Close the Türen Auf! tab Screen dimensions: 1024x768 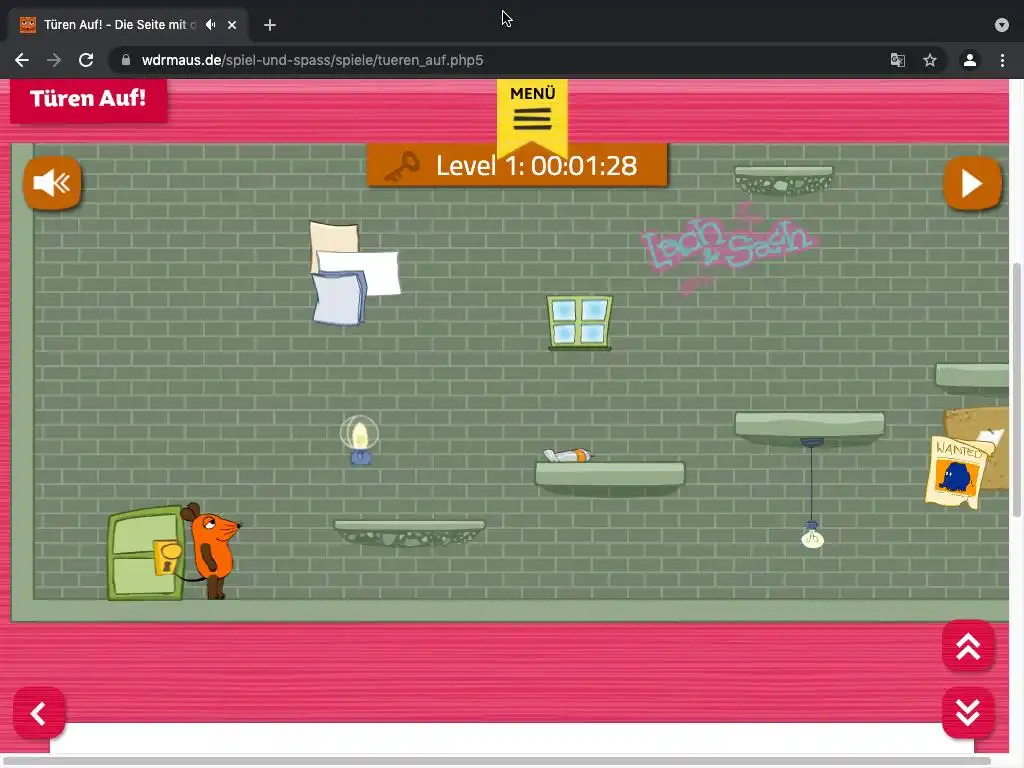[x=232, y=25]
